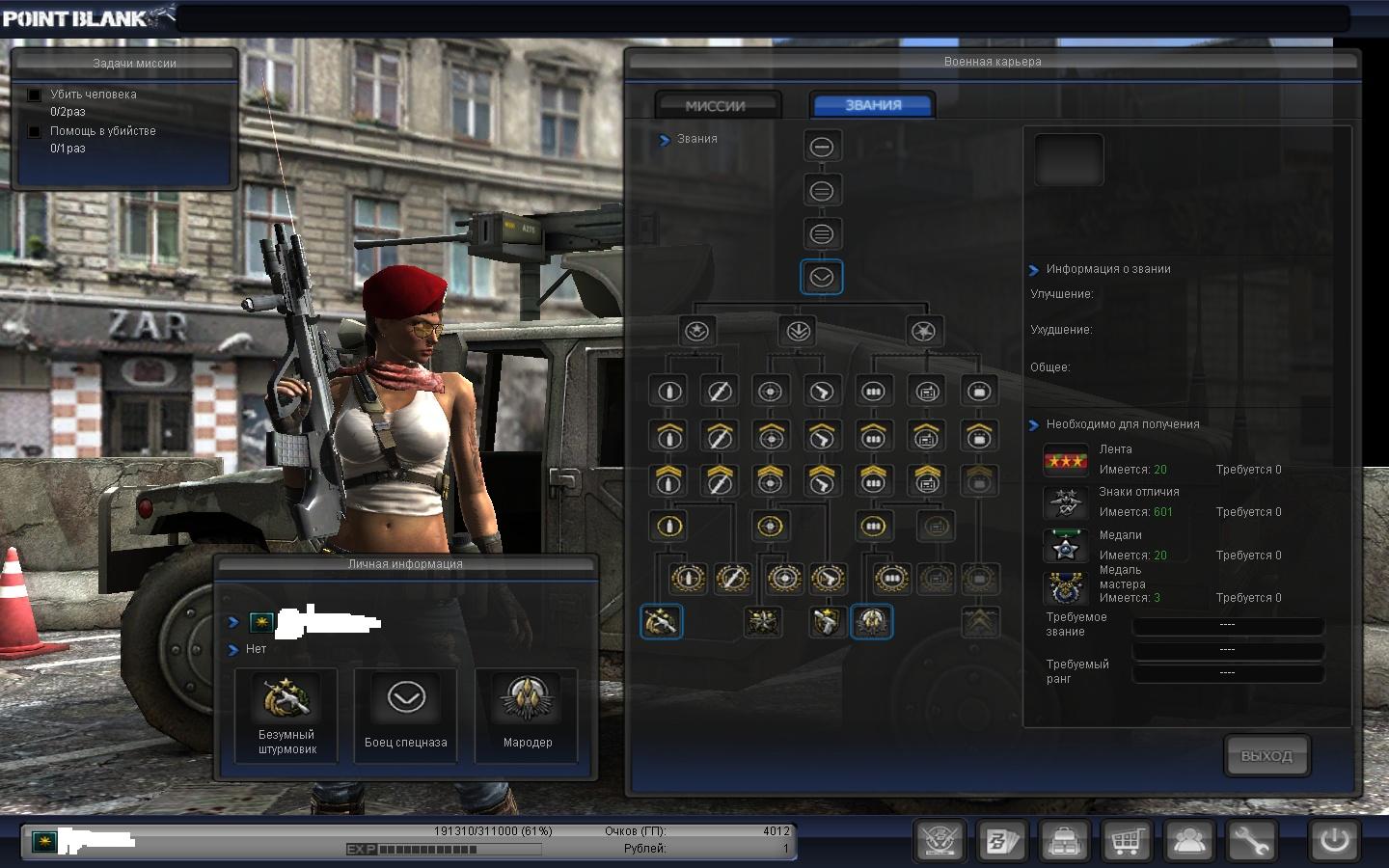Click the Требуемое звание field
Screen dimensions: 1389x868
point(1227,625)
